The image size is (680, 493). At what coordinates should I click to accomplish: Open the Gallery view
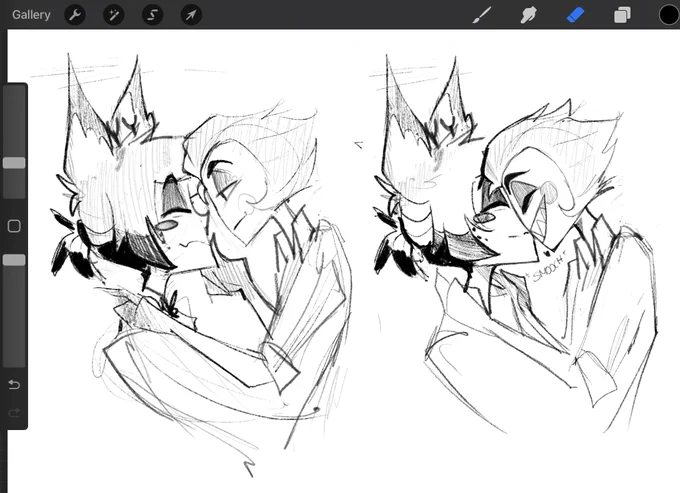click(31, 15)
